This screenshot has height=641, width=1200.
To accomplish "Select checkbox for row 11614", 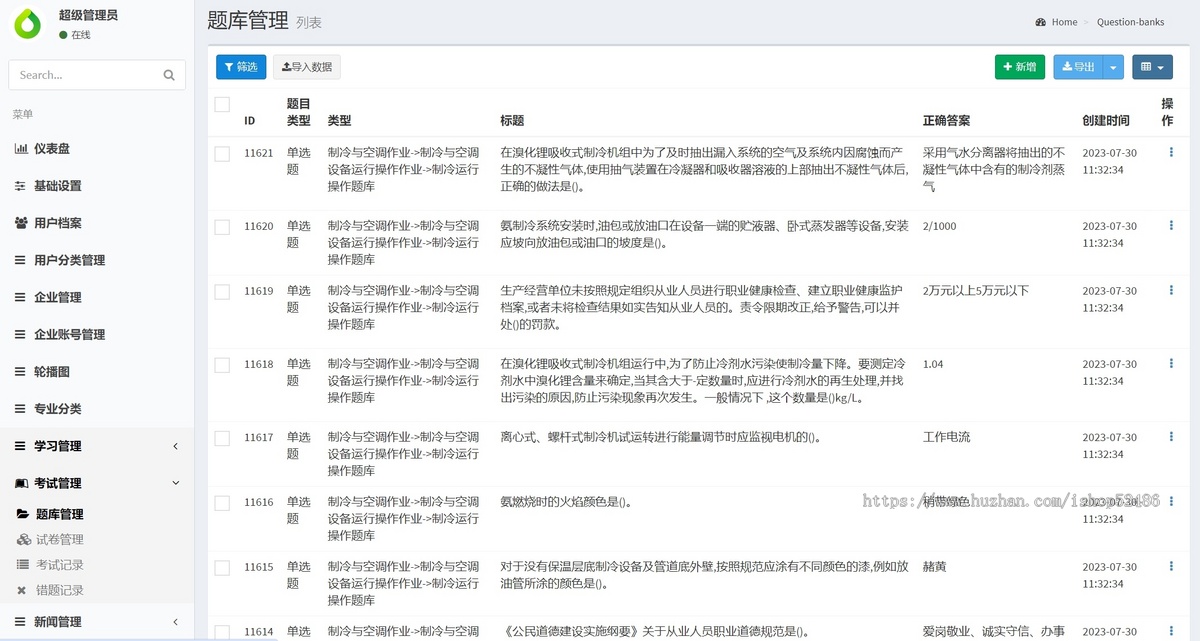I will point(222,632).
